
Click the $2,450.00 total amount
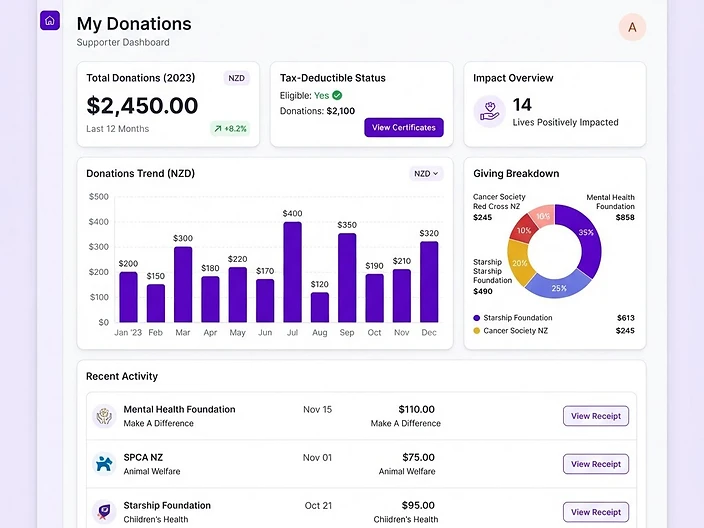(142, 106)
